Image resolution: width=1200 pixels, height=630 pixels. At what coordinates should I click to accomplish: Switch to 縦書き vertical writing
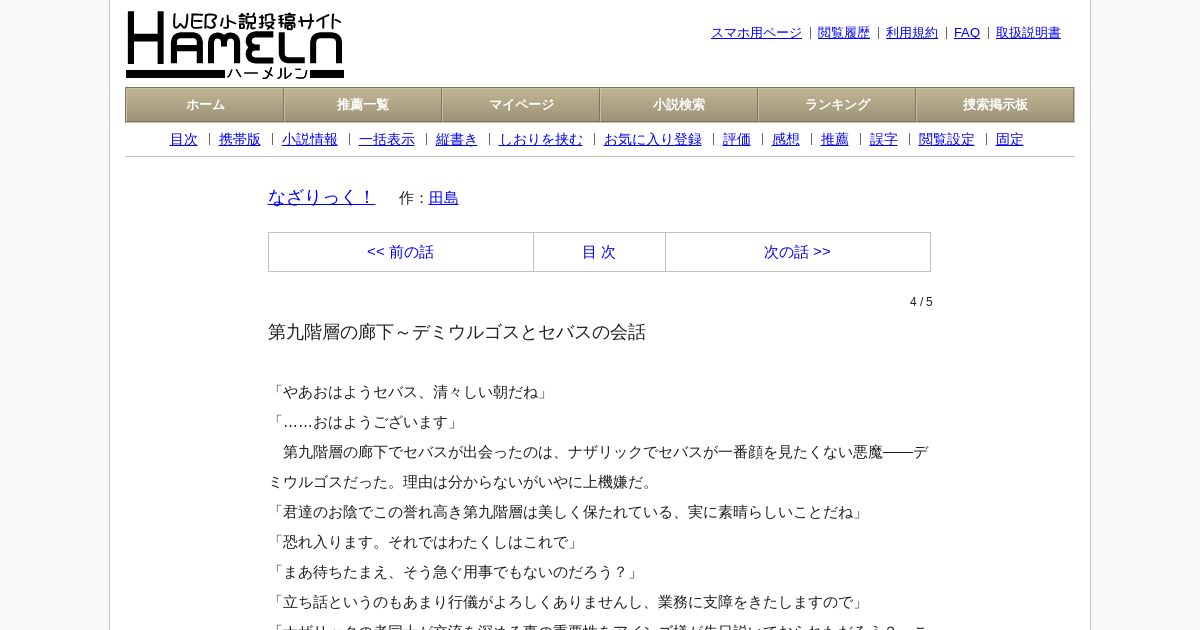click(457, 140)
